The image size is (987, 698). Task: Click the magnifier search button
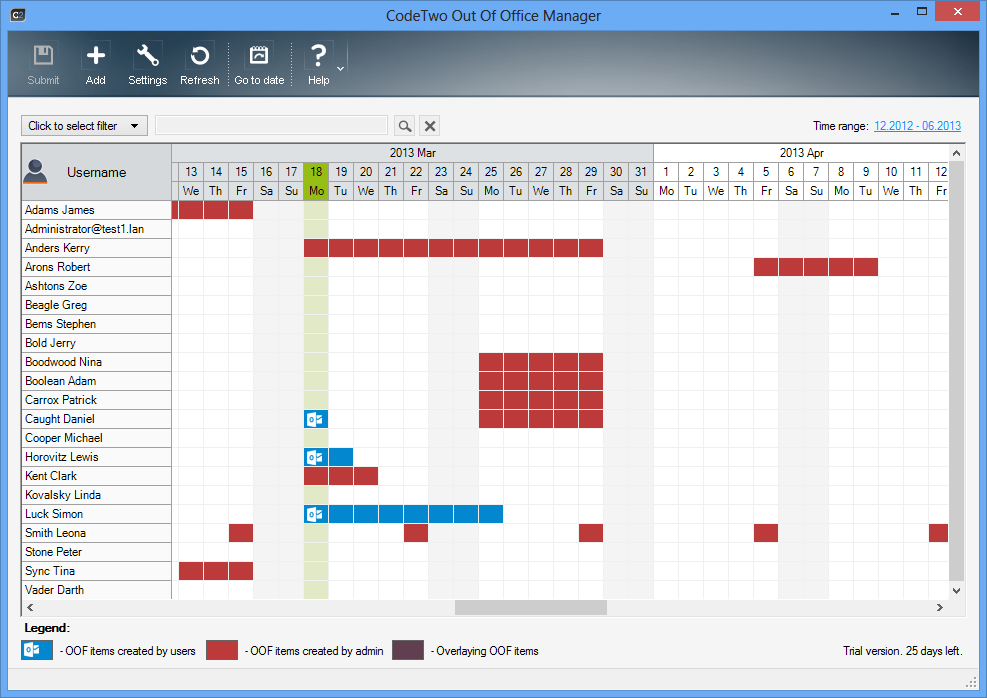pos(405,126)
